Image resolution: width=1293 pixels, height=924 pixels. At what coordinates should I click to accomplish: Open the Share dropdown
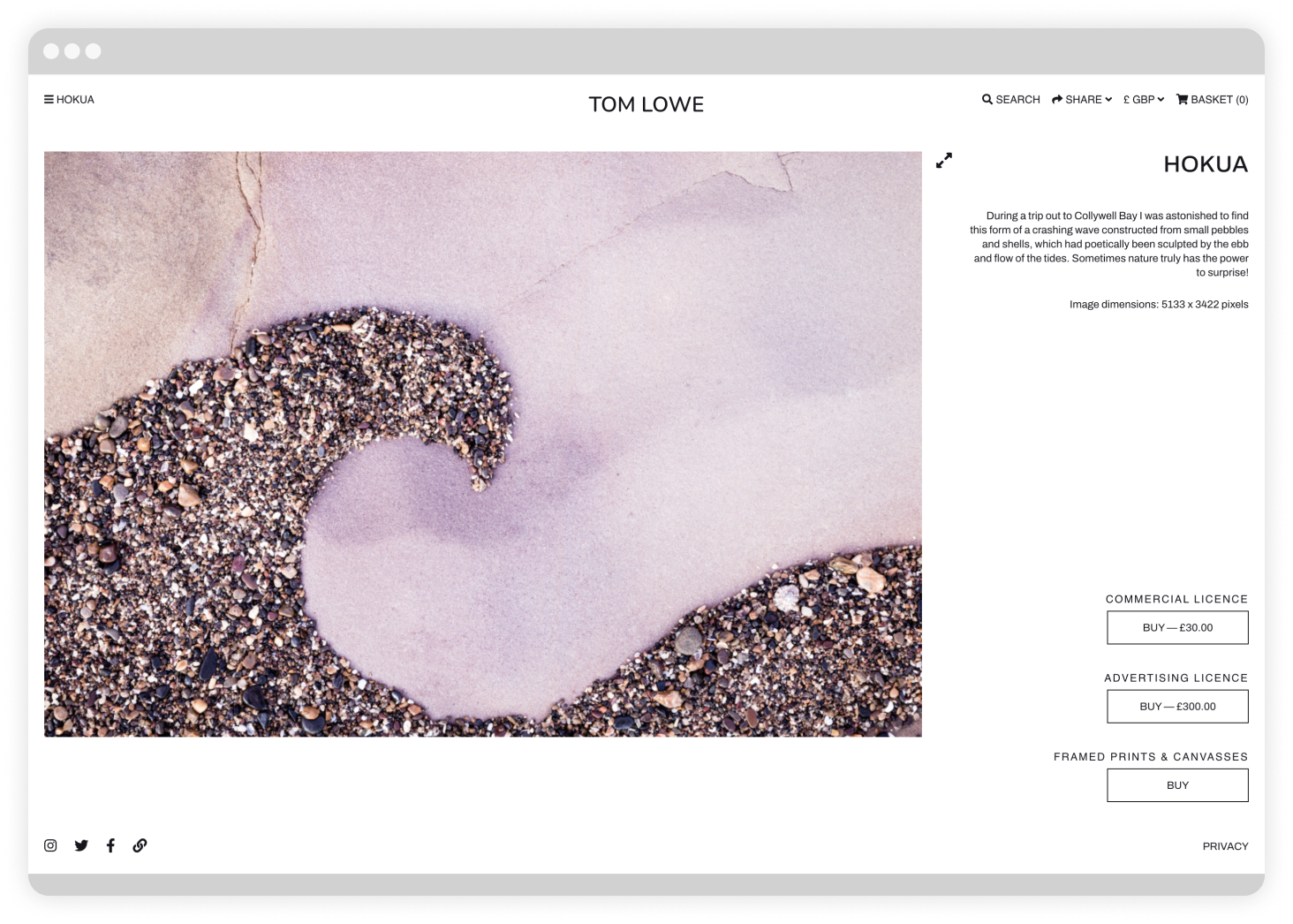pos(1081,99)
